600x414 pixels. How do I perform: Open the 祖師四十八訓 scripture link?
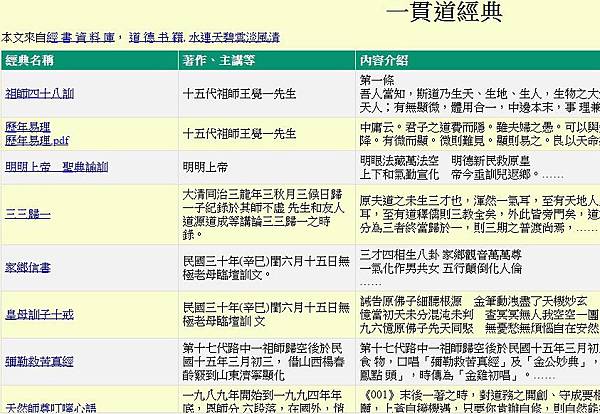[x=39, y=94]
